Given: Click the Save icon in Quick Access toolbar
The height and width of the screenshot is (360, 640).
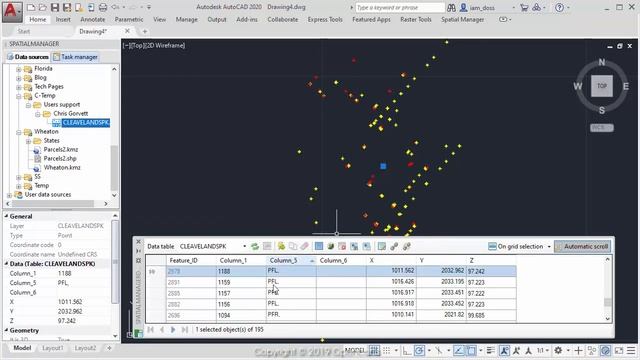Looking at the screenshot, I should (x=55, y=7).
